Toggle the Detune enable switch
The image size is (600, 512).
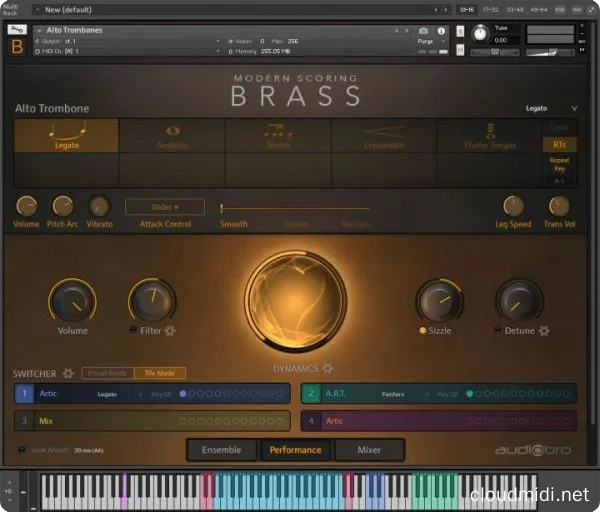point(497,330)
